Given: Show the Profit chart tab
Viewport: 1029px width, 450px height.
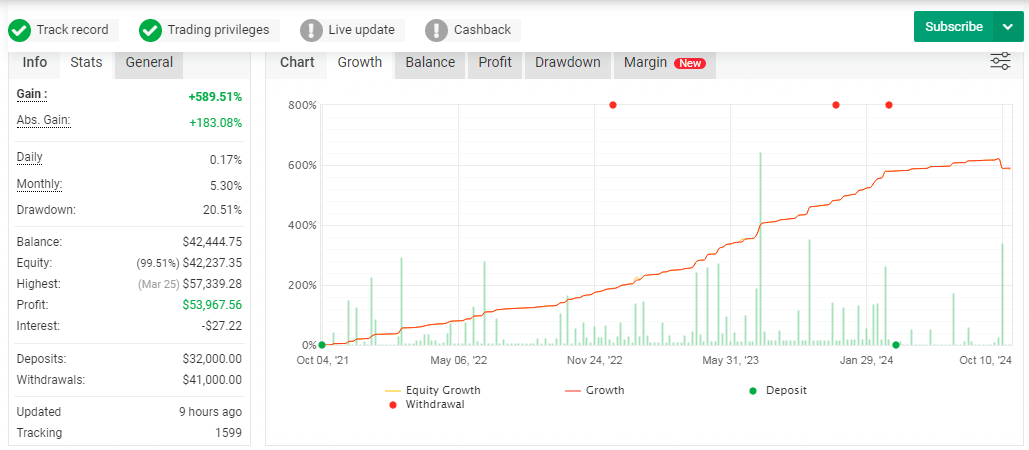Looking at the screenshot, I should coord(495,62).
